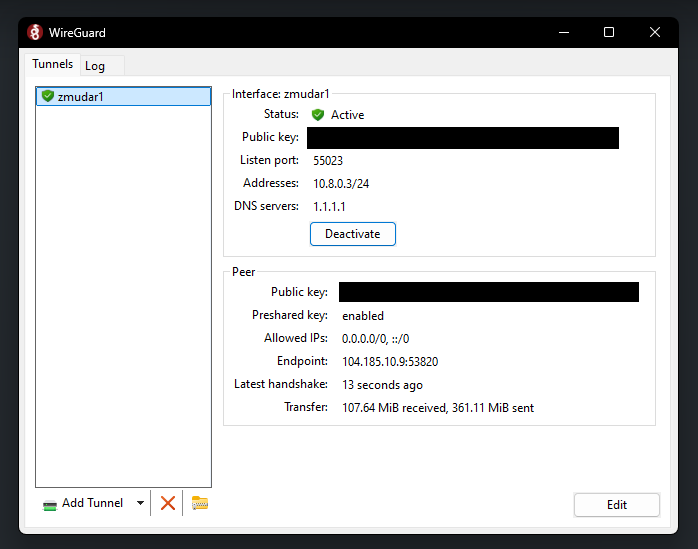This screenshot has height=549, width=698.
Task: Click the WireGuard logo in title bar
Action: [x=35, y=32]
